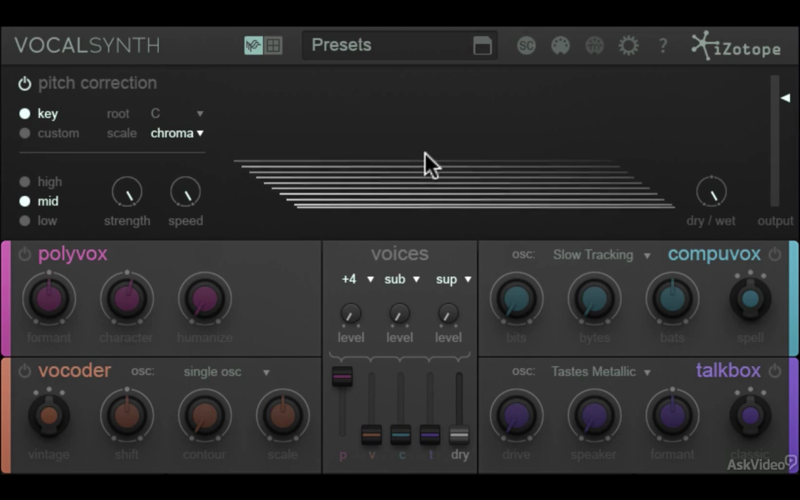Open help with the question mark

tap(663, 46)
